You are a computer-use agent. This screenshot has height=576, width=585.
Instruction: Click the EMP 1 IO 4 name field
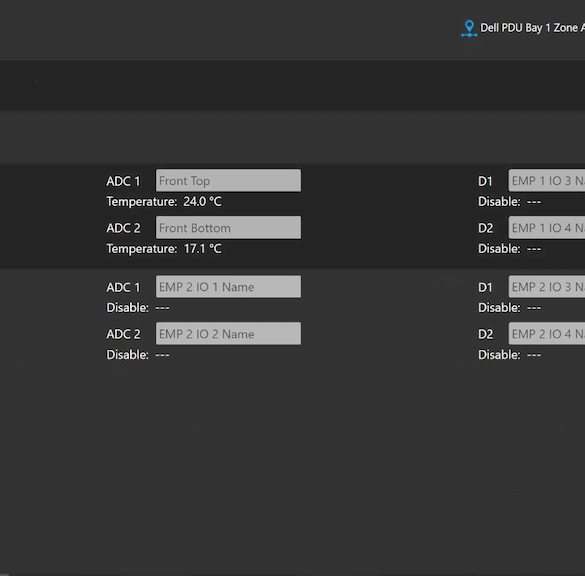click(547, 228)
